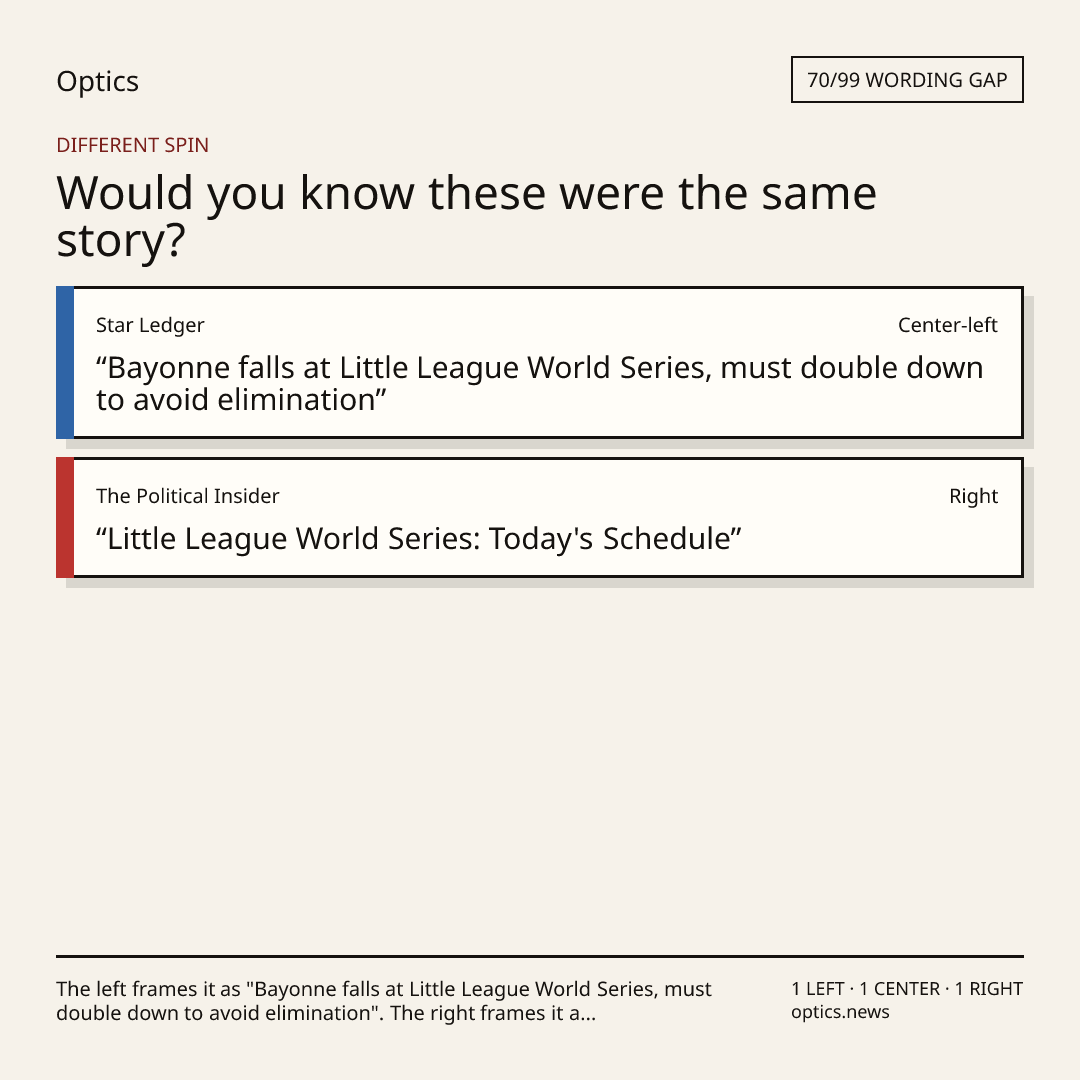Viewport: 1080px width, 1080px height.
Task: Click the footer divider line
Action: click(540, 957)
